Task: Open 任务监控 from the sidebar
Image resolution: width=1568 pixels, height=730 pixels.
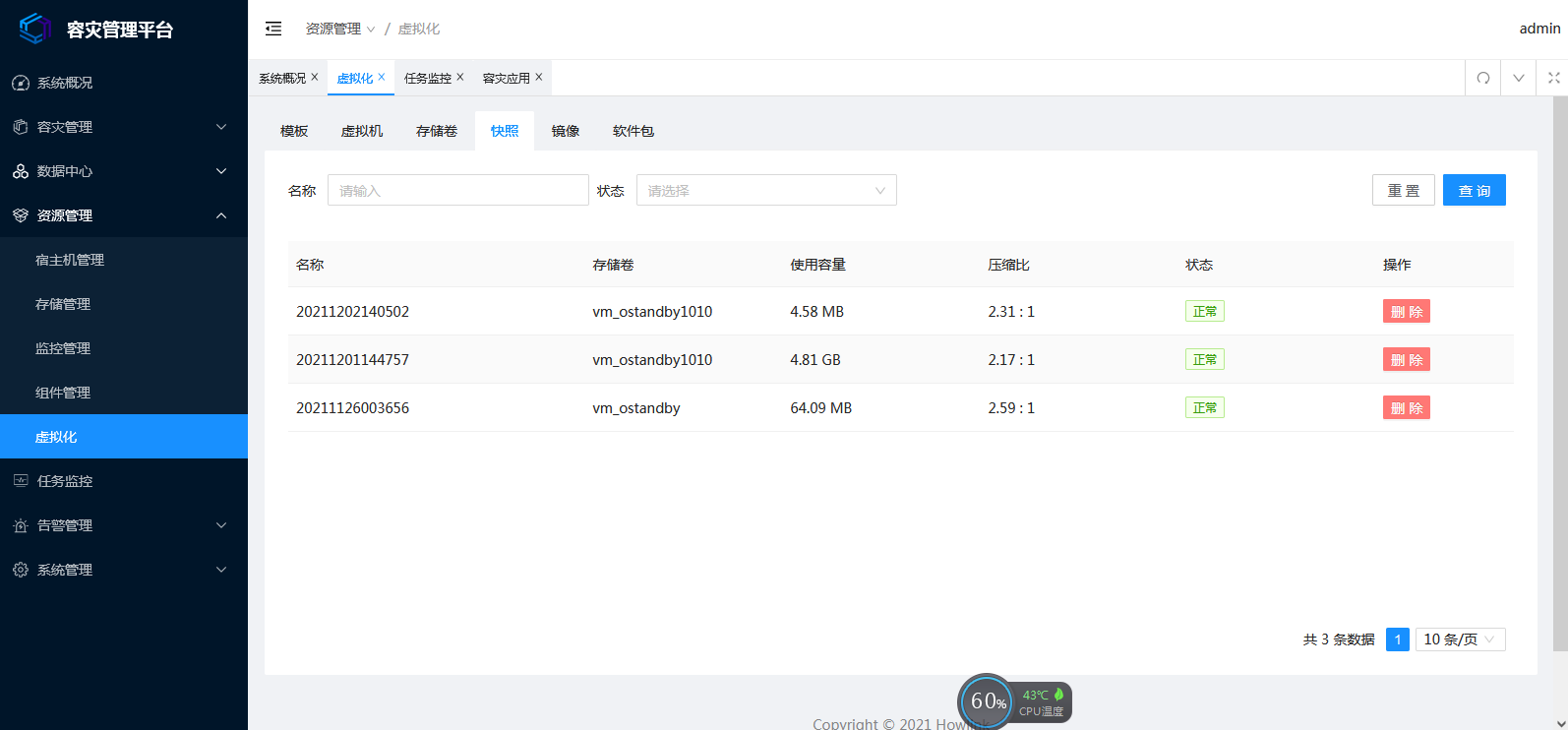Action: pos(124,481)
